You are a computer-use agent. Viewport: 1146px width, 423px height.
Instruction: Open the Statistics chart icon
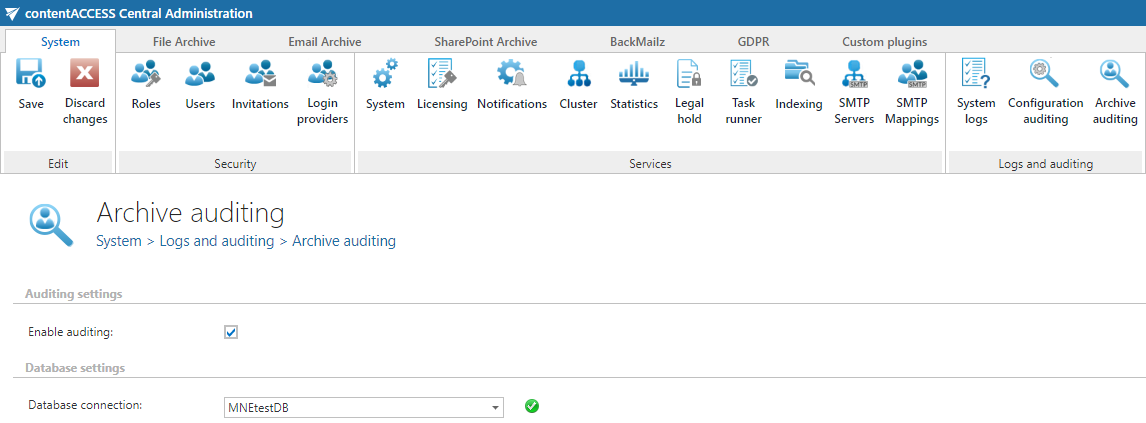[x=634, y=75]
